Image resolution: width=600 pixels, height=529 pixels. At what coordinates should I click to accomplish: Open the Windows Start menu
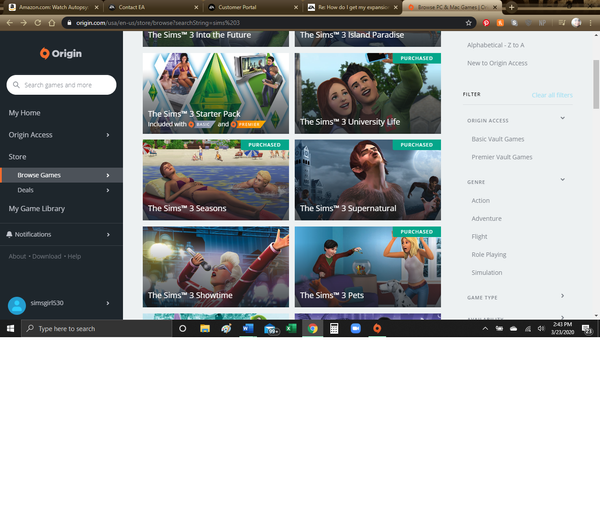point(10,328)
